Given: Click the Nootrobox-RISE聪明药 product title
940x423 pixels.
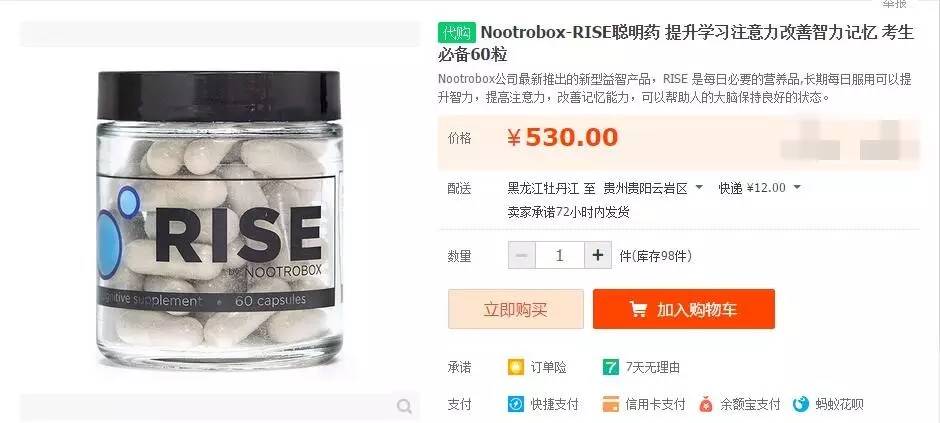Looking at the screenshot, I should click(676, 43).
